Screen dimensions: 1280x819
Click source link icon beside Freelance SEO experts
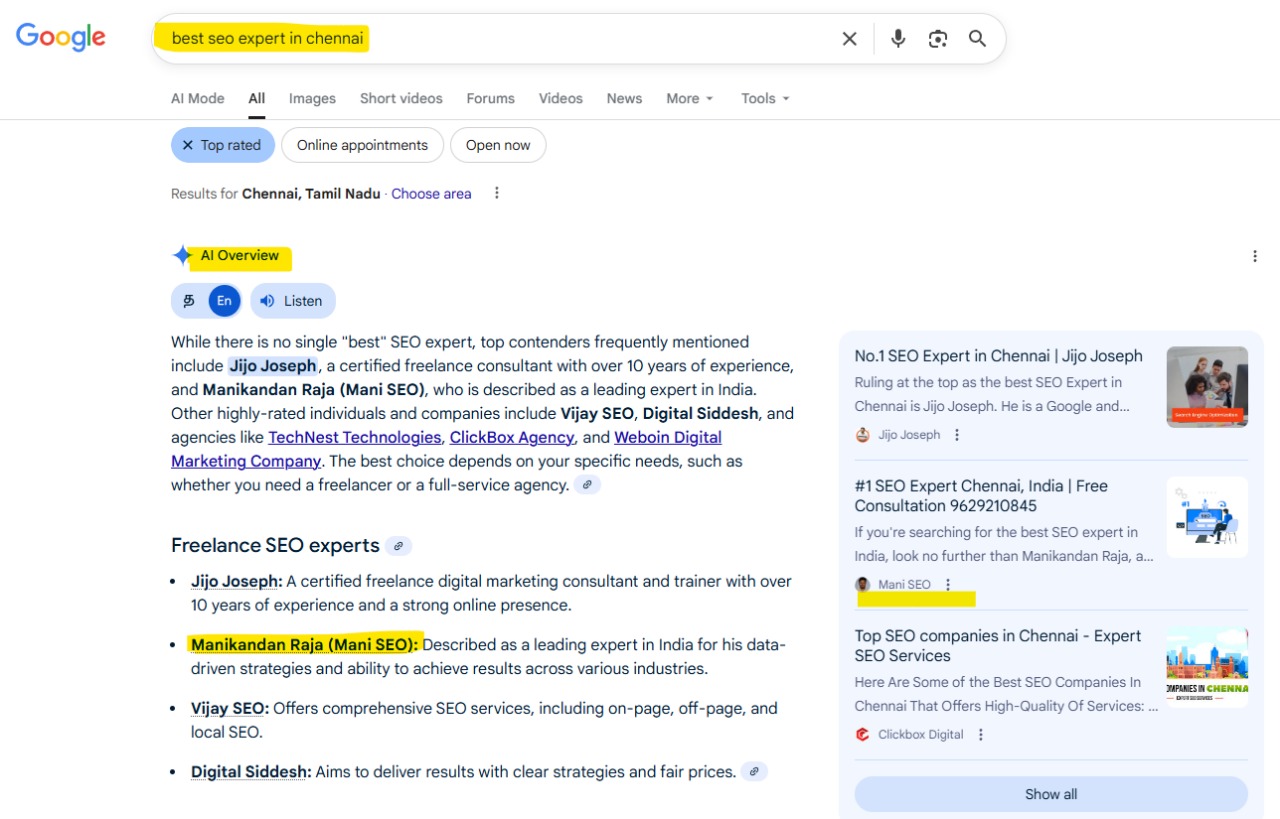coord(398,546)
